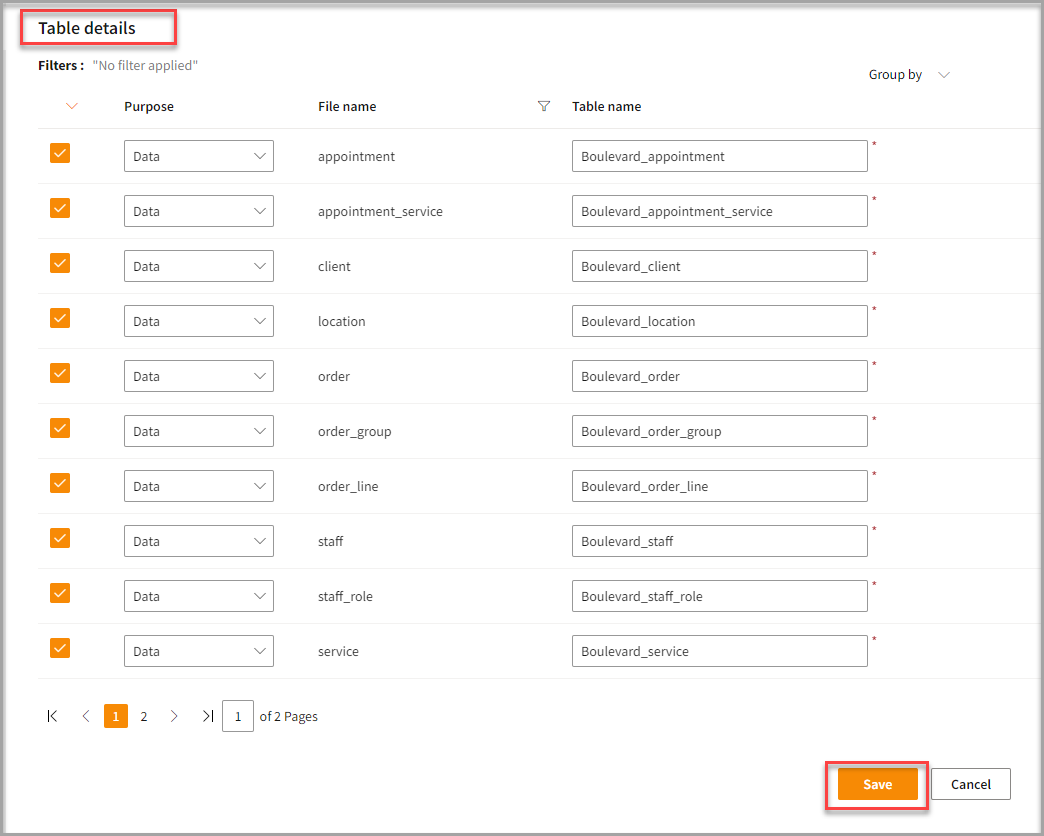Select page 1 in pagination
The image size is (1044, 836).
click(116, 716)
